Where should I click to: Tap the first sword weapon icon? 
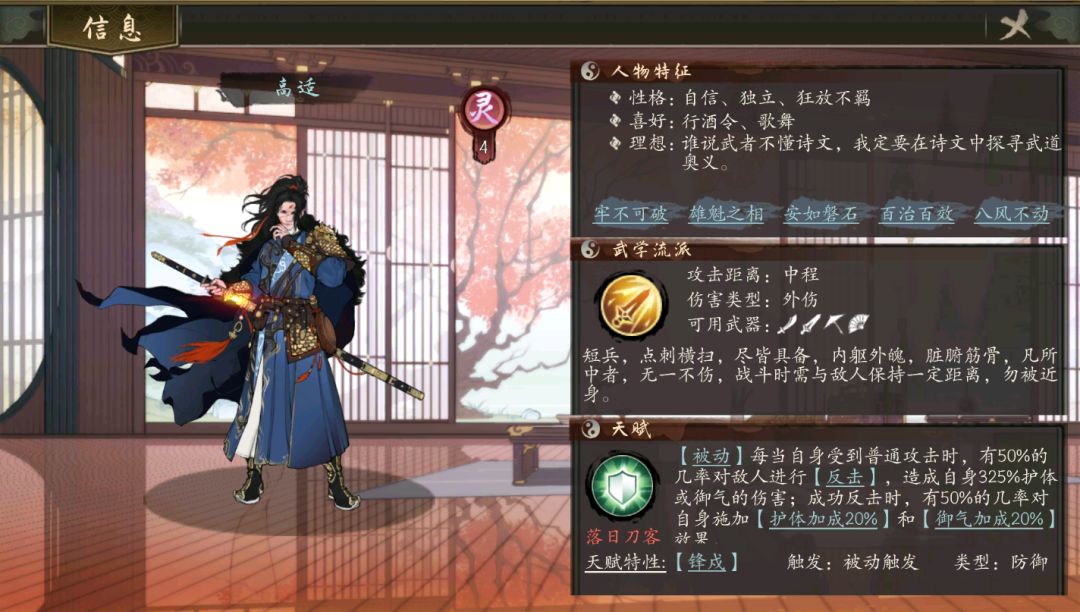[x=788, y=324]
